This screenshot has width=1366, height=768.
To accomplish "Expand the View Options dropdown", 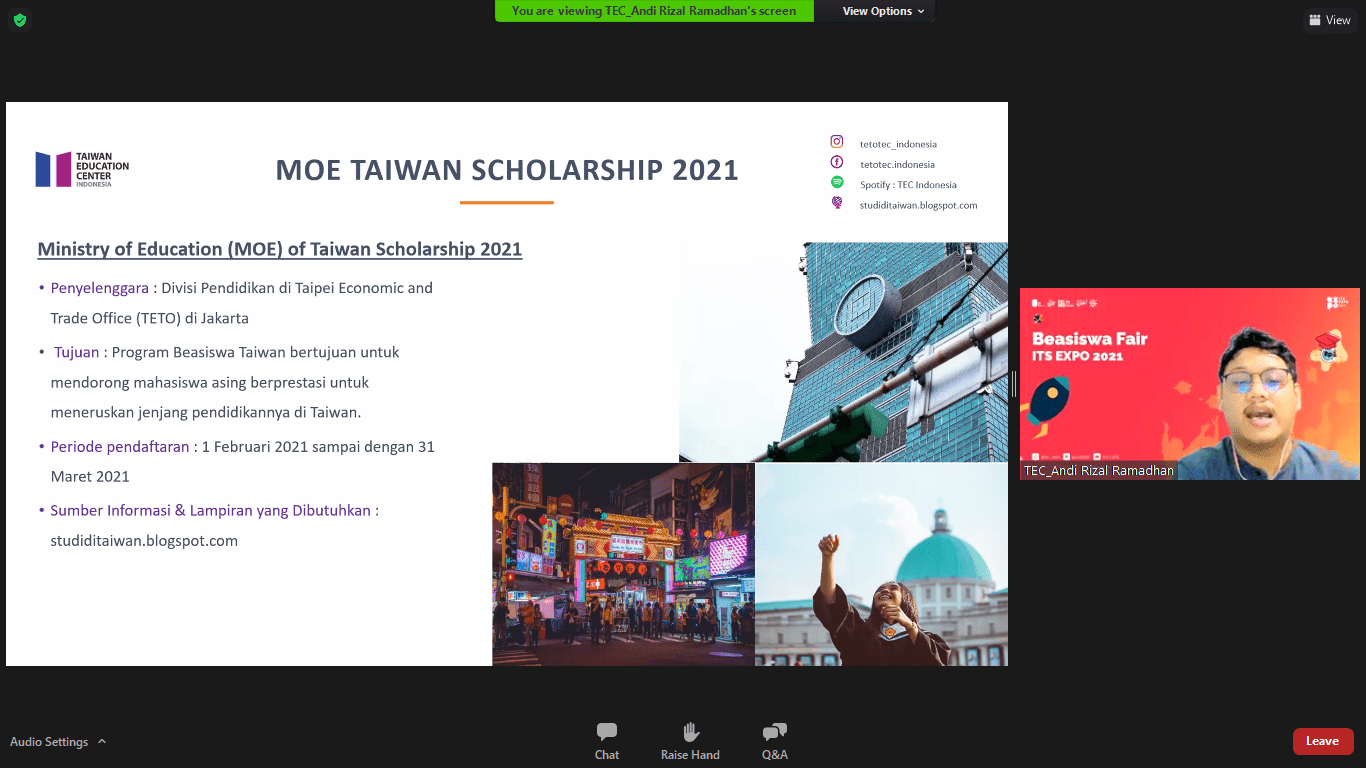I will [x=883, y=11].
